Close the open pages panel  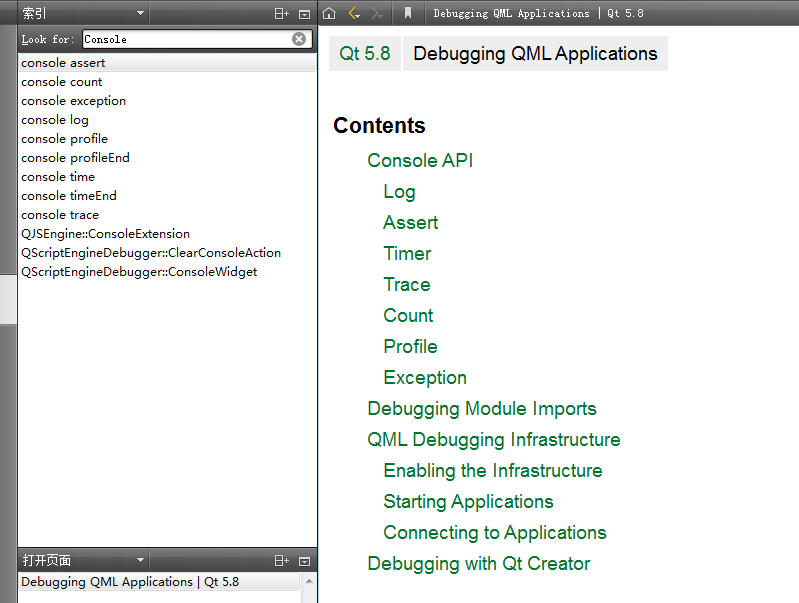[304, 561]
